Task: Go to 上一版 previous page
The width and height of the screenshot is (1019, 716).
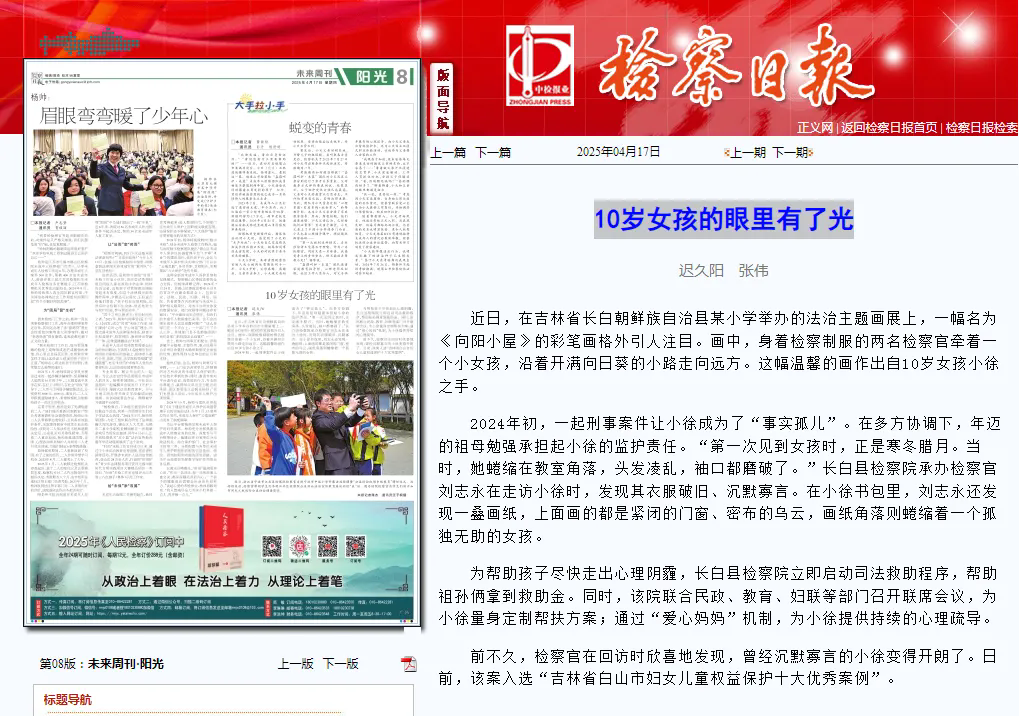Action: pos(295,664)
